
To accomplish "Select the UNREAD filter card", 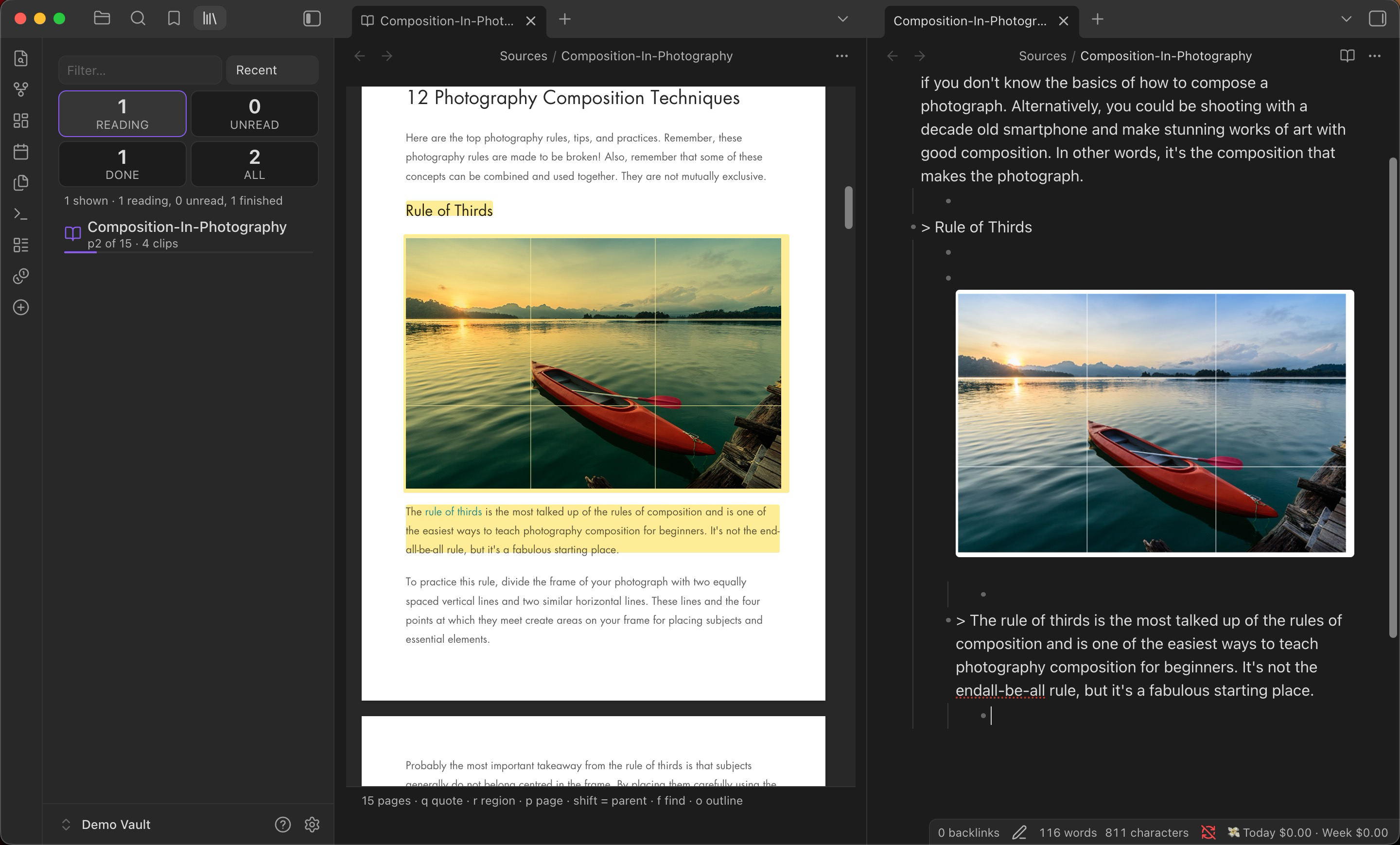I will tap(255, 114).
